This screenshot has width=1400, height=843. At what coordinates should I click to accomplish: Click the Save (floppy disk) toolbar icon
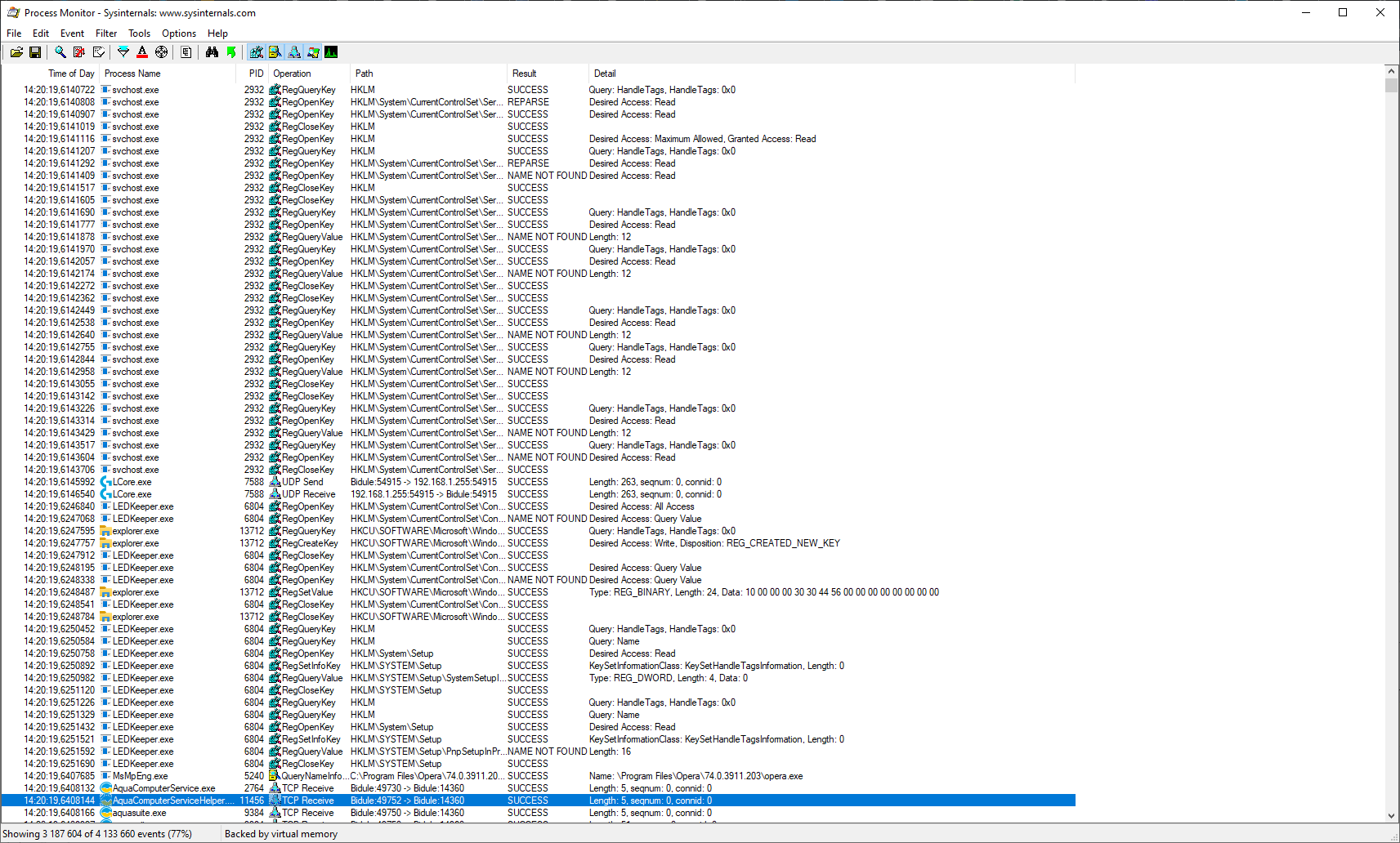click(35, 52)
